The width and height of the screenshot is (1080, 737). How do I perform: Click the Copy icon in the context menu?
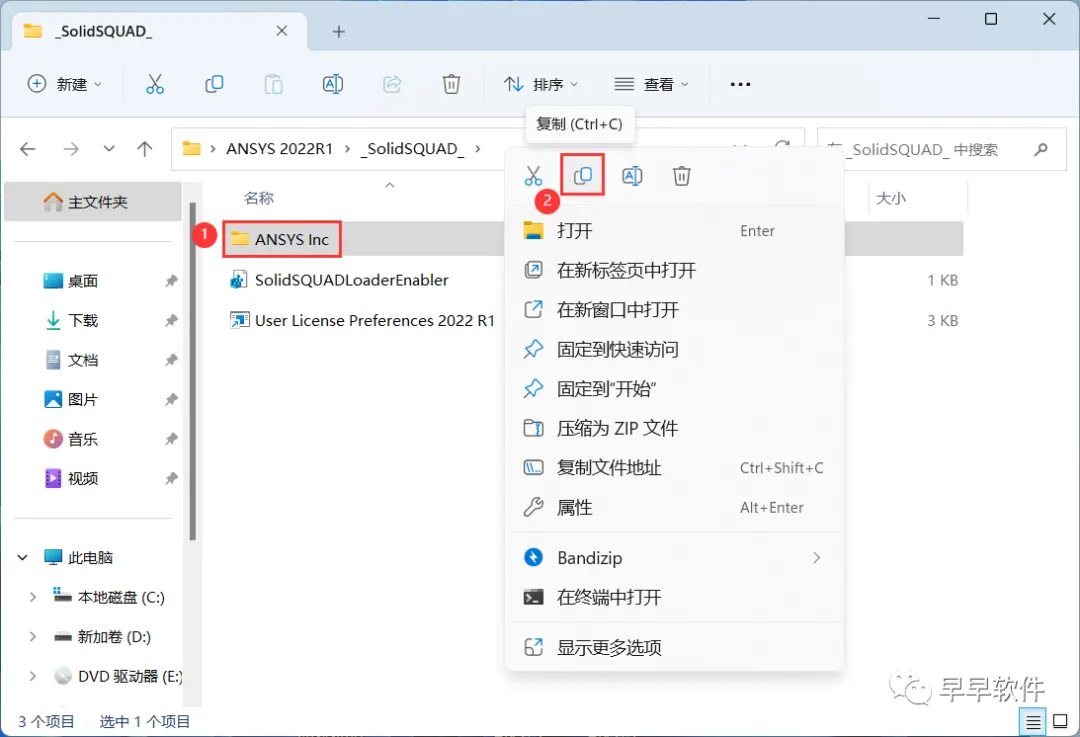(583, 176)
